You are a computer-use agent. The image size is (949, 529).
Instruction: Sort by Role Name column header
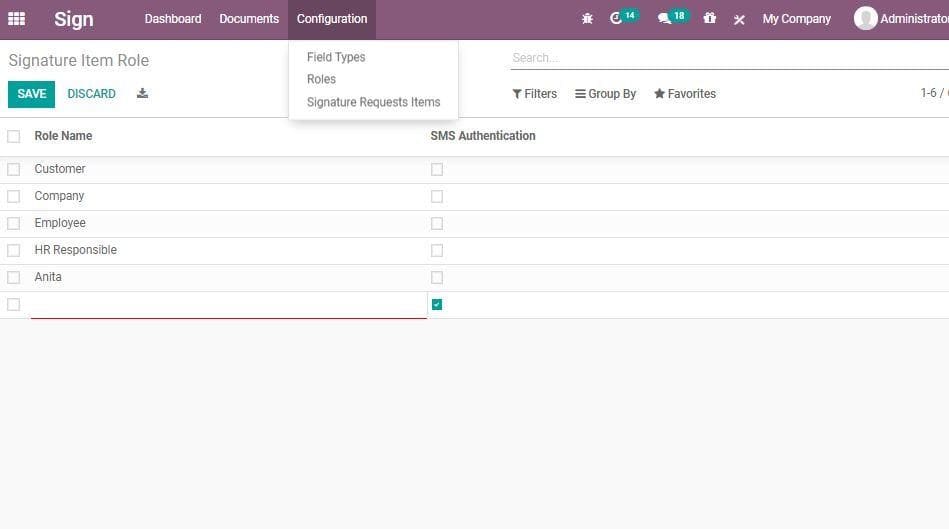tap(63, 136)
